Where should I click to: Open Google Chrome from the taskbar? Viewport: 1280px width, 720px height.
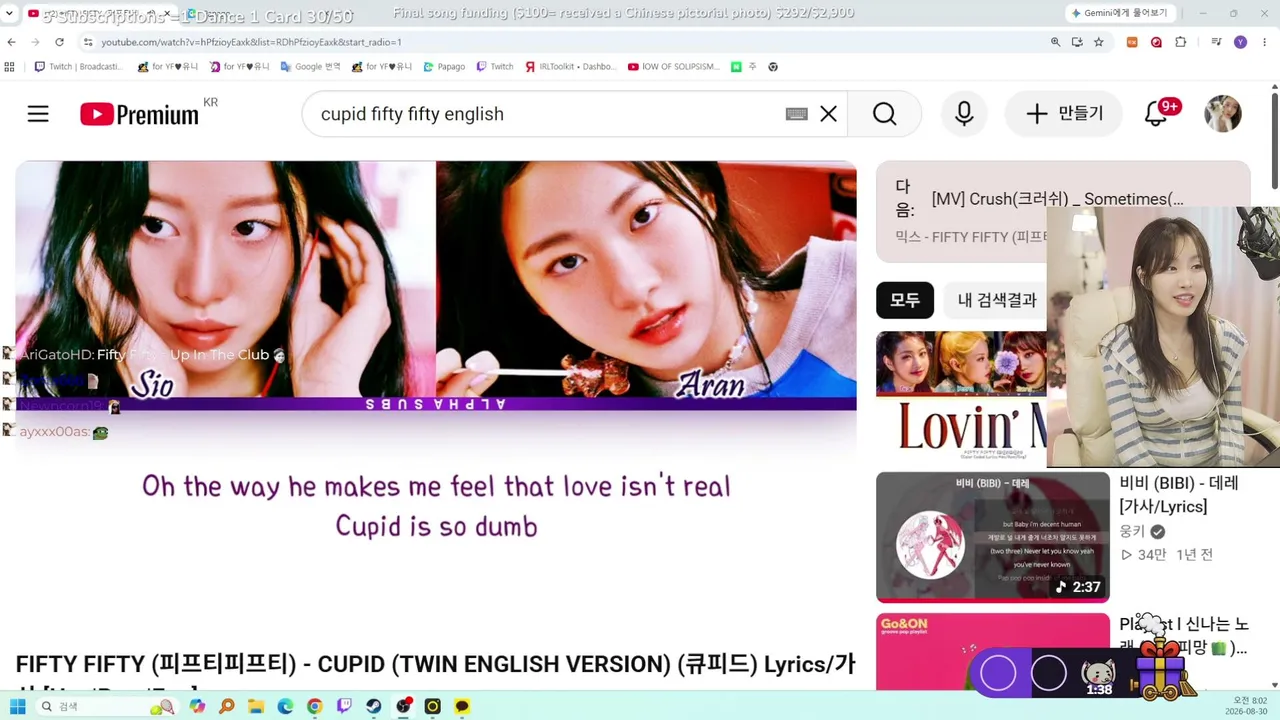(x=314, y=706)
